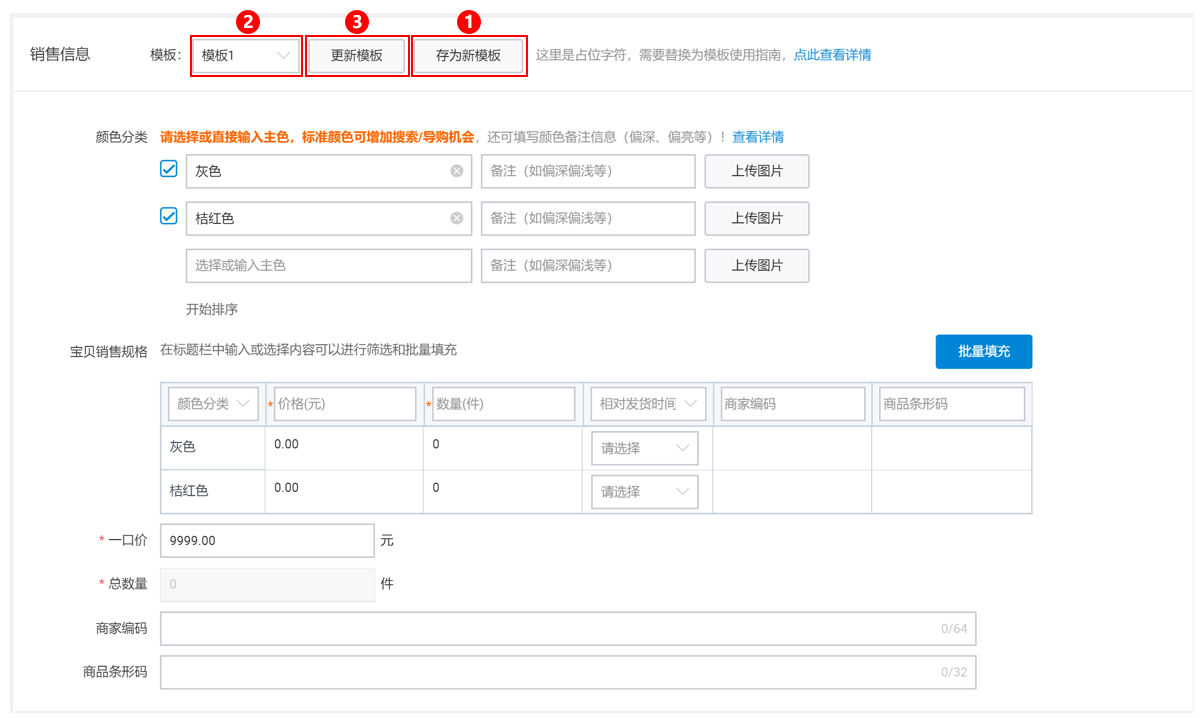The width and height of the screenshot is (1202, 718).
Task: Clear the 桔红色 color with its x icon
Action: click(457, 218)
